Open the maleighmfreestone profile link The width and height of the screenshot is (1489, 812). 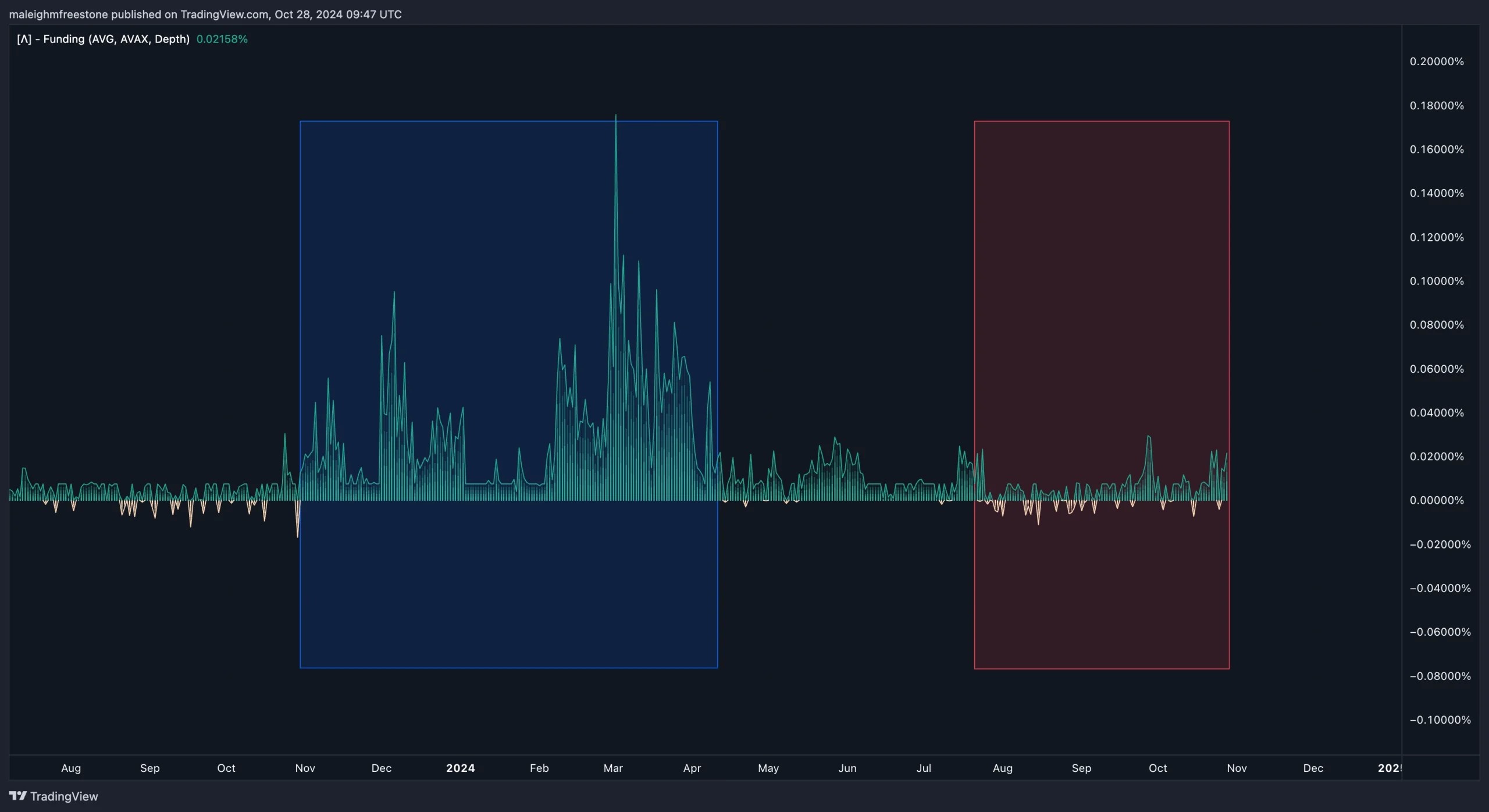tap(58, 14)
